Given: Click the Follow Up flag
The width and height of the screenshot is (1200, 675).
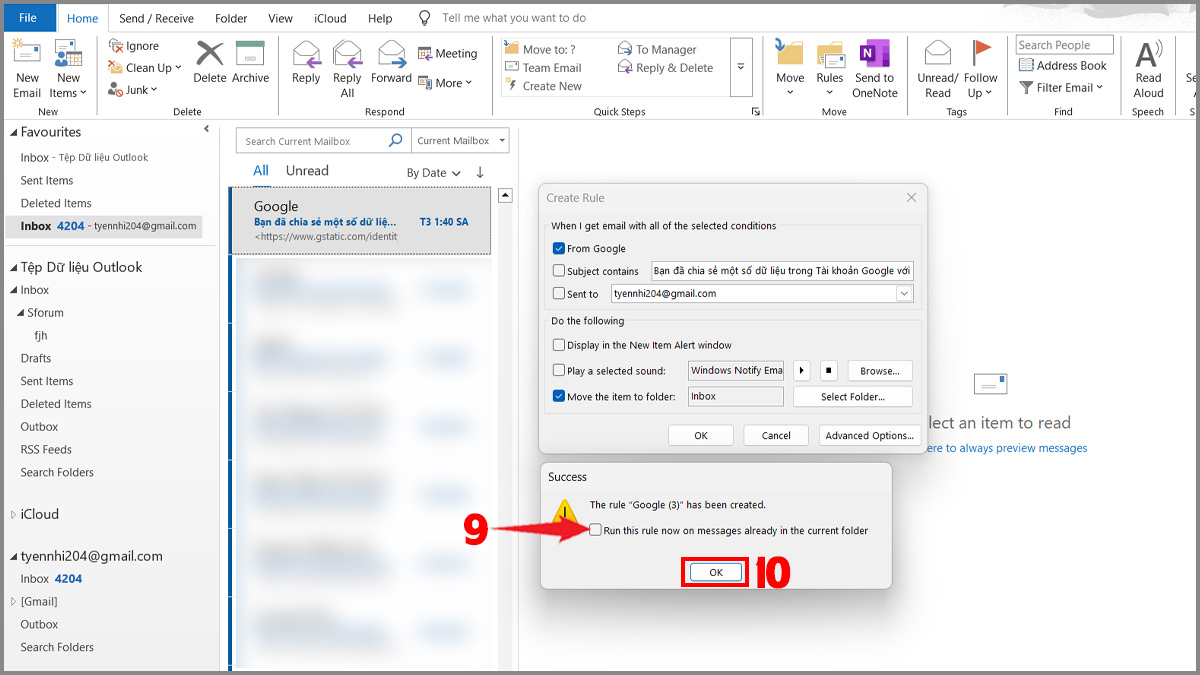Looking at the screenshot, I should pyautogui.click(x=981, y=69).
